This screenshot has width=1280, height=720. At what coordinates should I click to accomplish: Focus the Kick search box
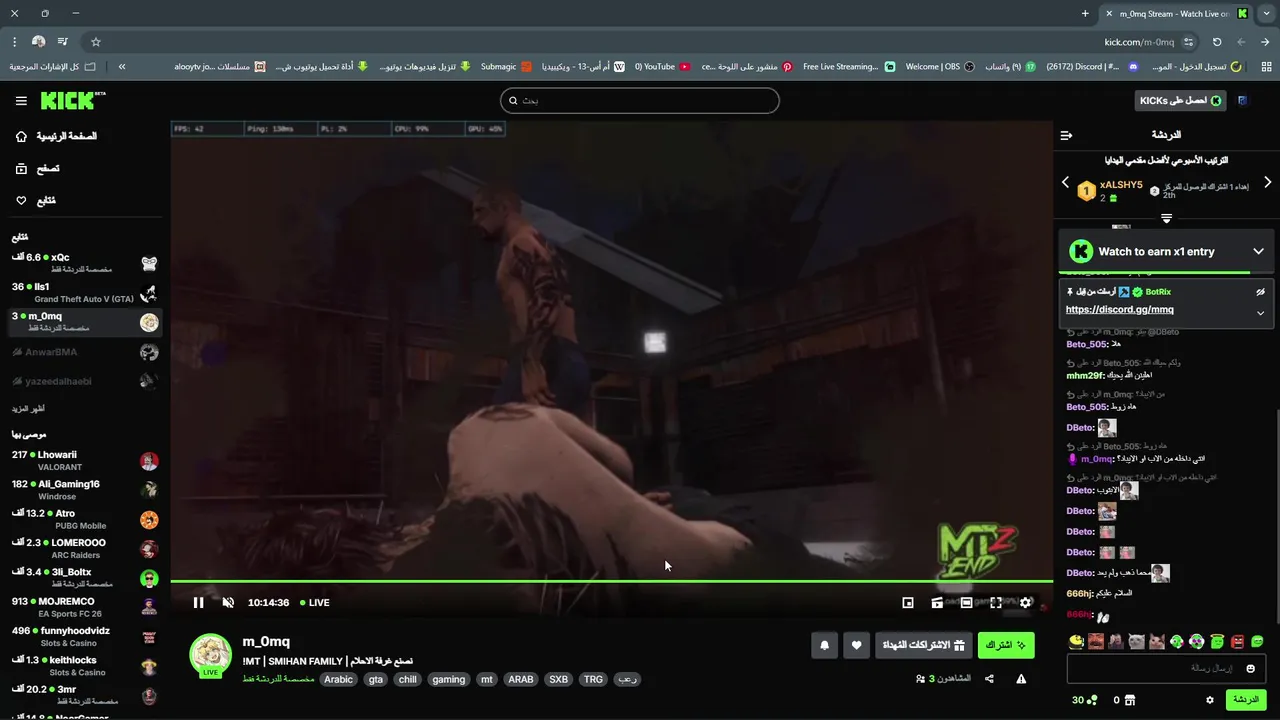coord(640,100)
